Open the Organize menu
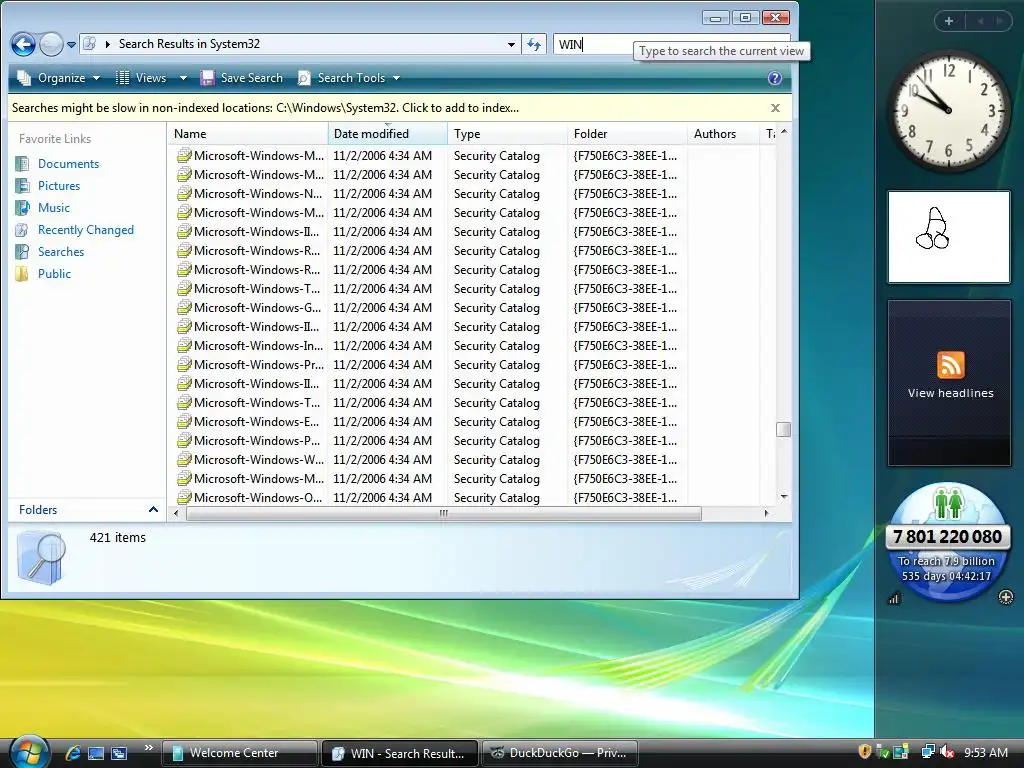1024x768 pixels. click(59, 78)
